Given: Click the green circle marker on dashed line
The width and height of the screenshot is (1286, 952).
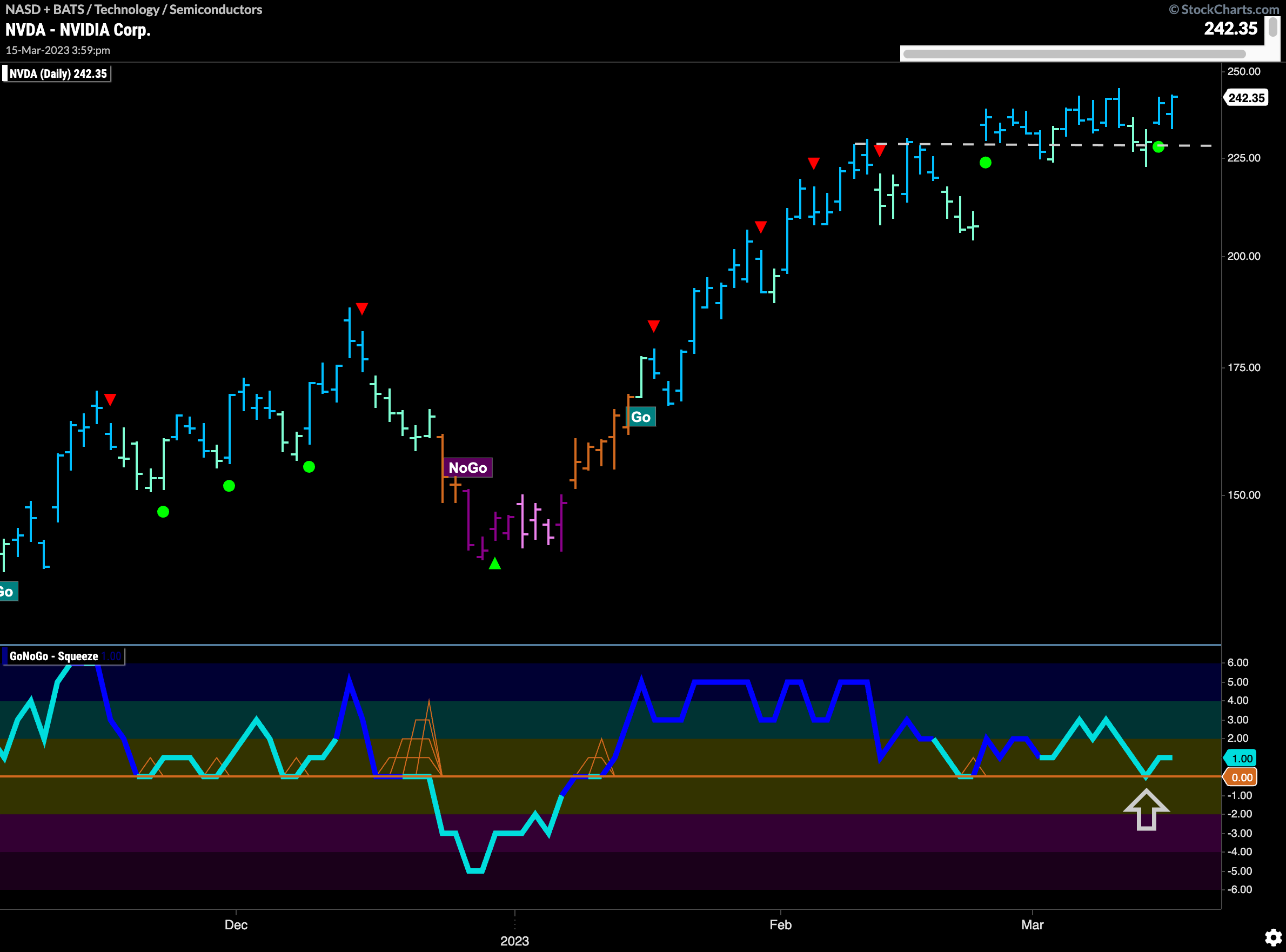Looking at the screenshot, I should click(1158, 146).
